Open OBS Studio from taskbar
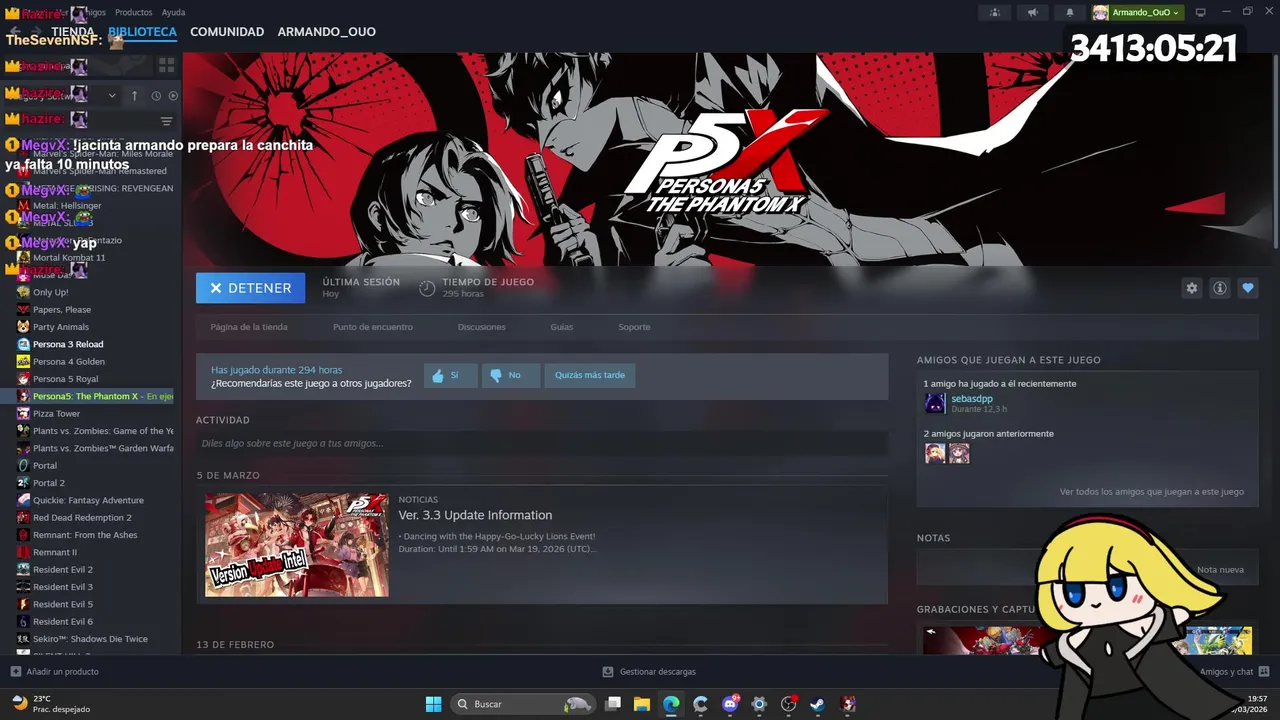Image resolution: width=1280 pixels, height=720 pixels. 788,704
